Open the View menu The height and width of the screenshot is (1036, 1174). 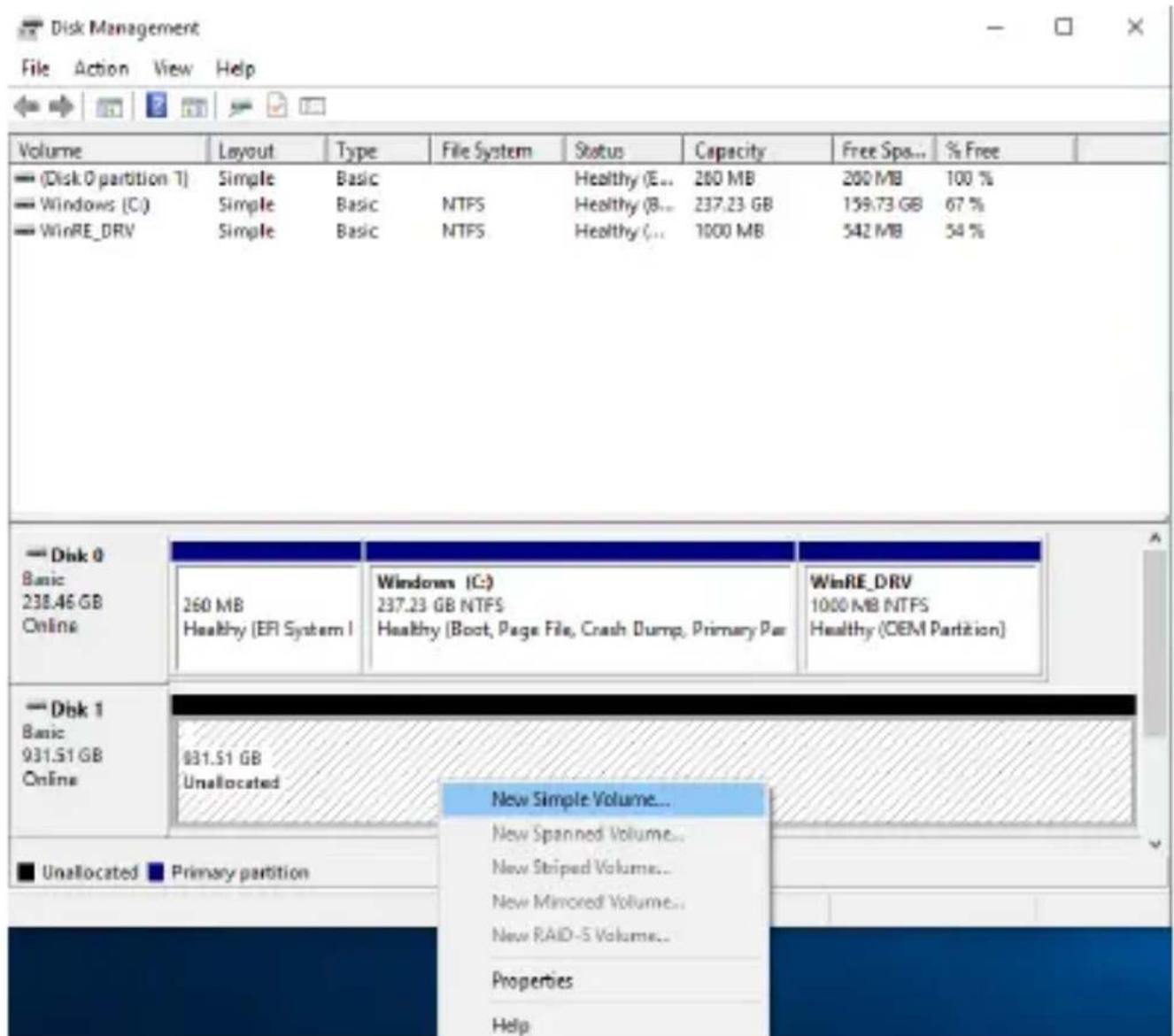[173, 68]
